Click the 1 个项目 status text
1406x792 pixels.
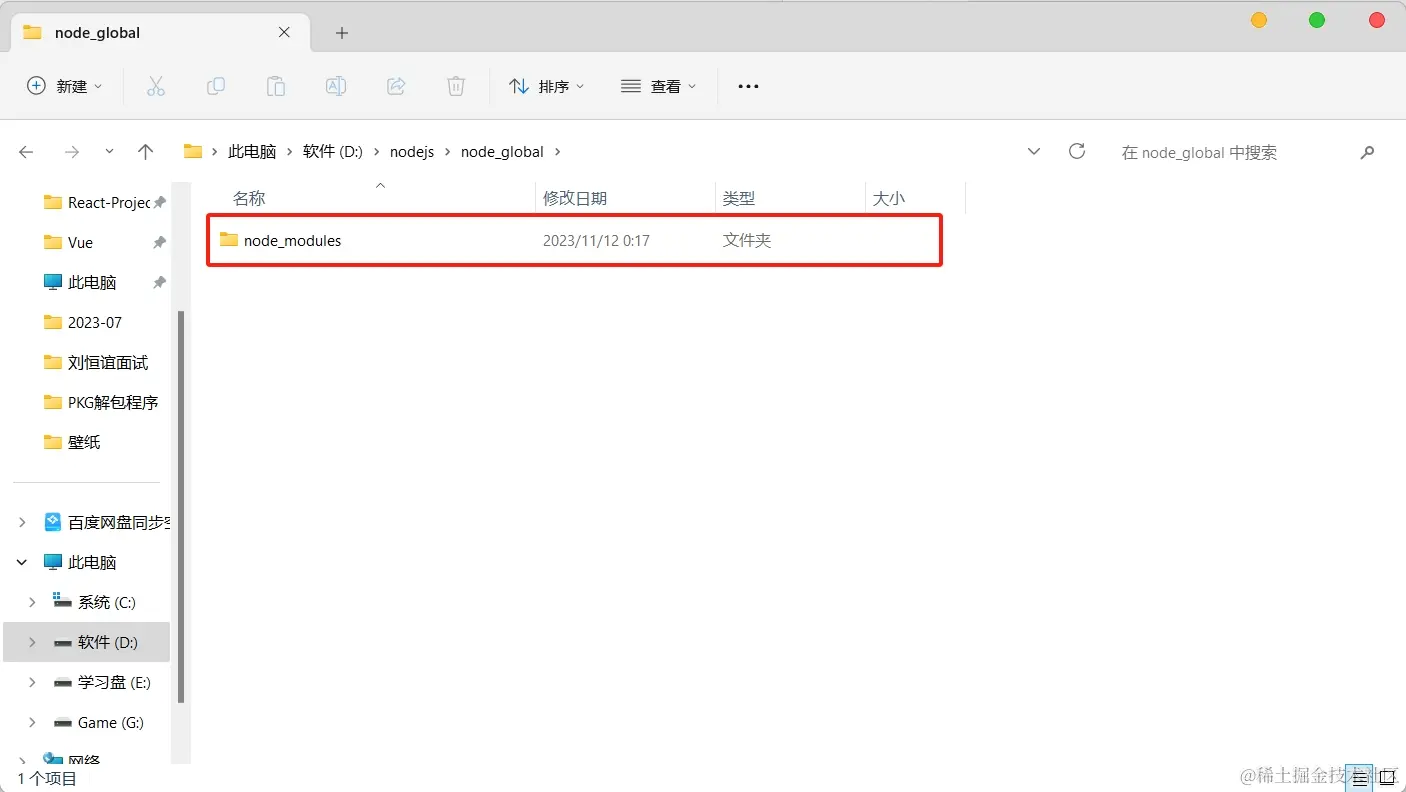47,777
